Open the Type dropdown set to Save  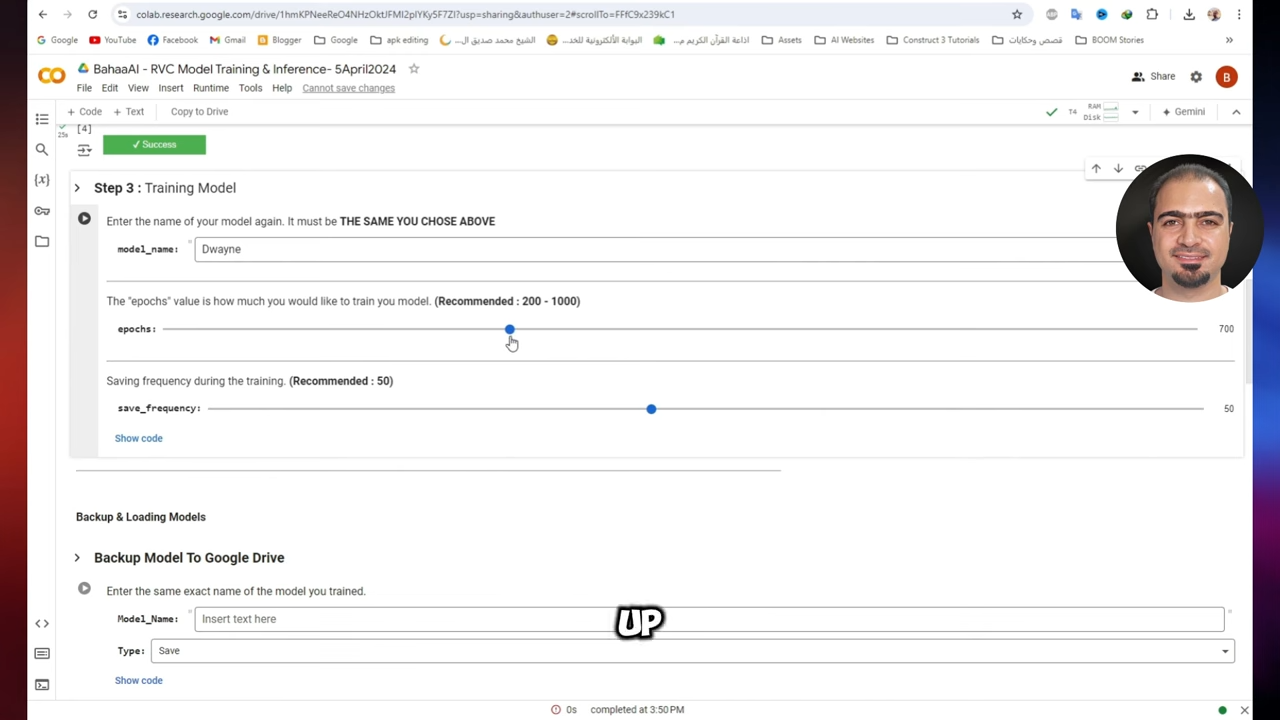click(x=692, y=651)
